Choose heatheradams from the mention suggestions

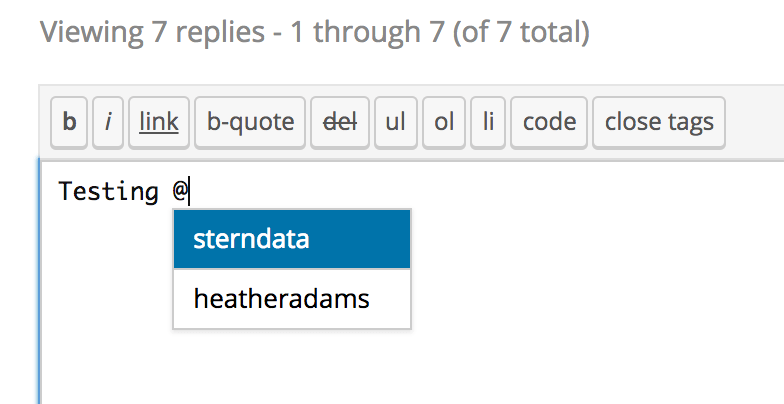(292, 298)
